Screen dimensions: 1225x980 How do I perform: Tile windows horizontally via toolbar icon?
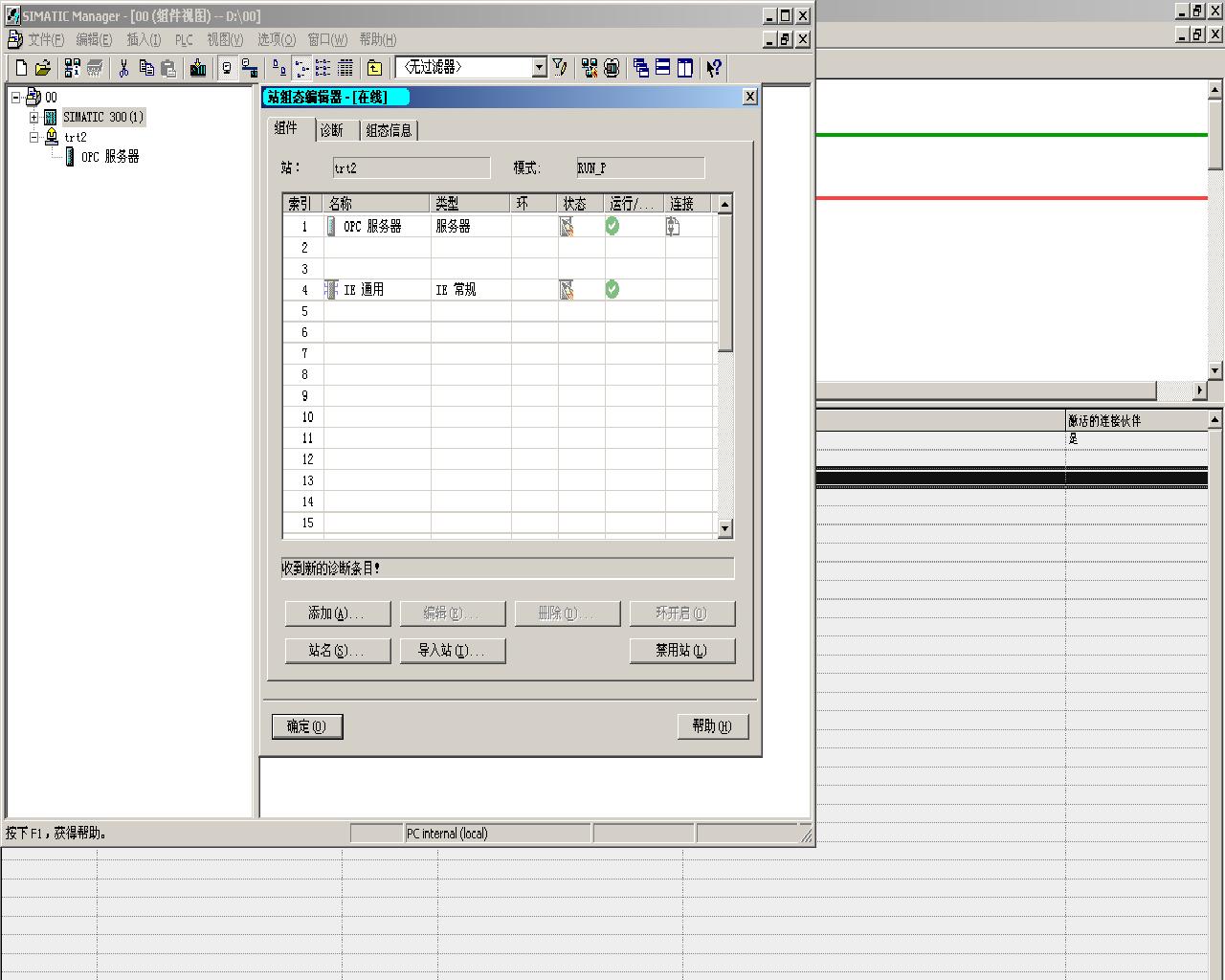[663, 68]
